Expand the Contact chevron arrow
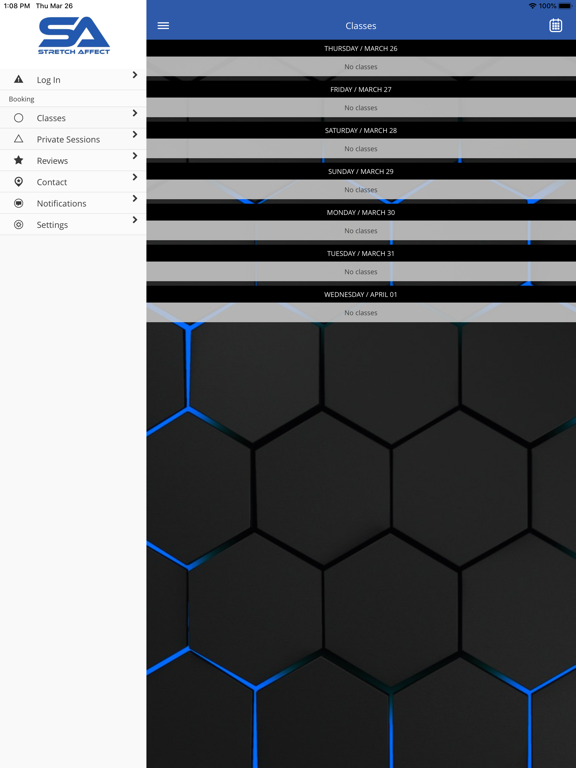Screen dimensions: 576x768 click(135, 177)
